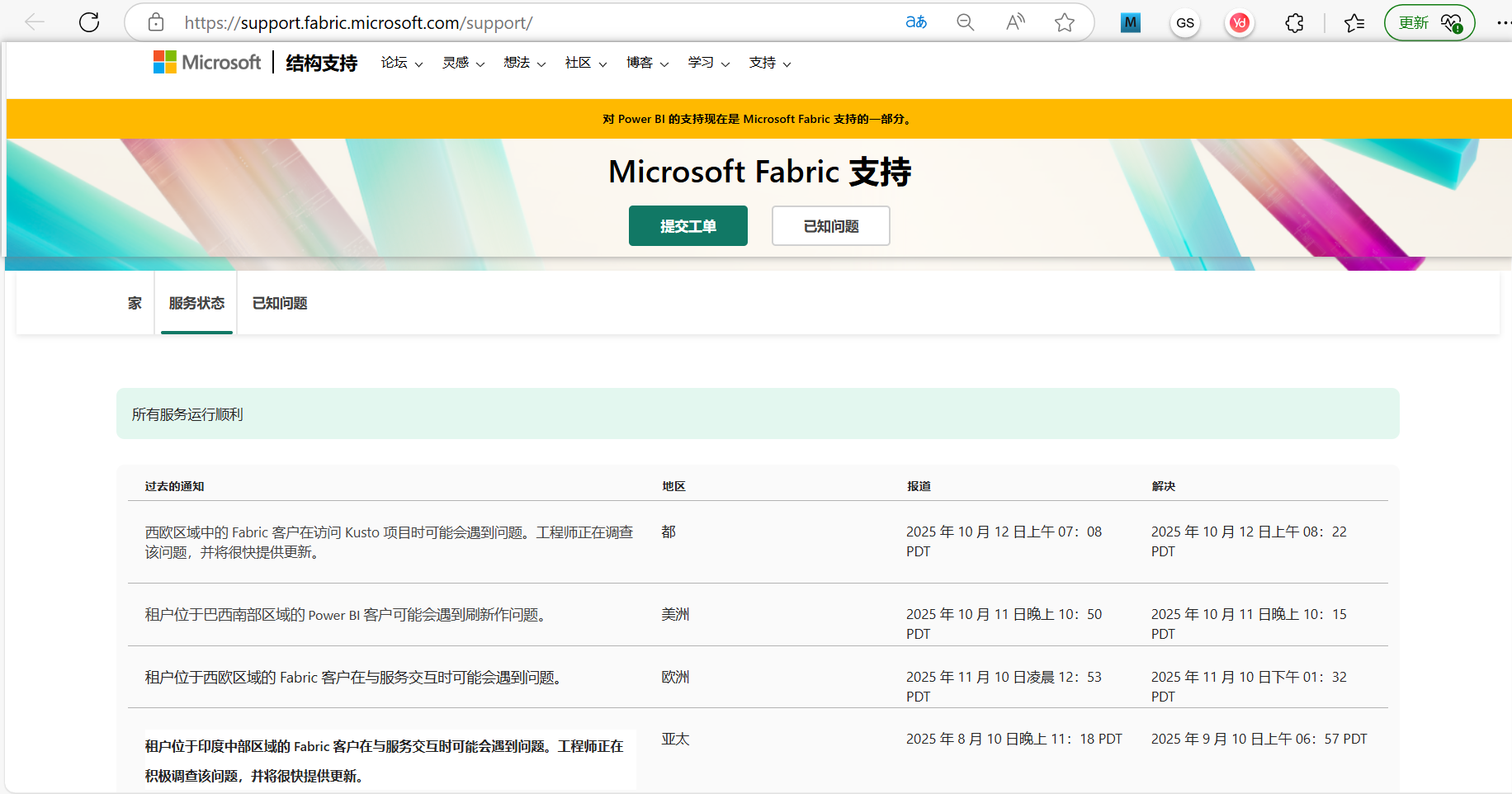Viewport: 1512px width, 794px height.
Task: Click the 上午 06：57 resolved time cell
Action: (x=1259, y=740)
